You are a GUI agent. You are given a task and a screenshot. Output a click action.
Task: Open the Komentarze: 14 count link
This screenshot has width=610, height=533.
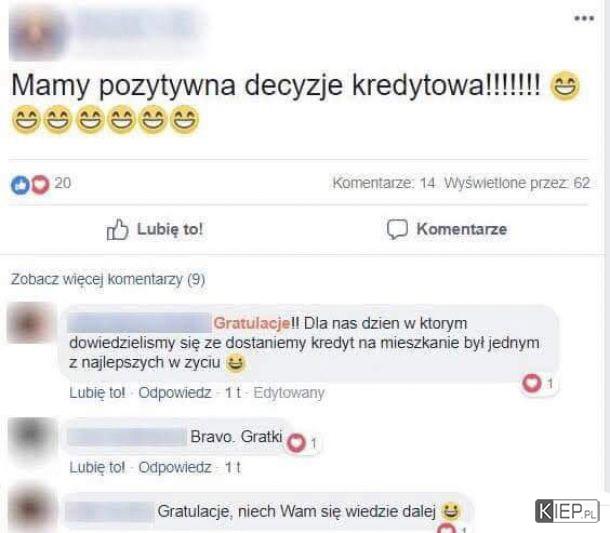(x=384, y=183)
